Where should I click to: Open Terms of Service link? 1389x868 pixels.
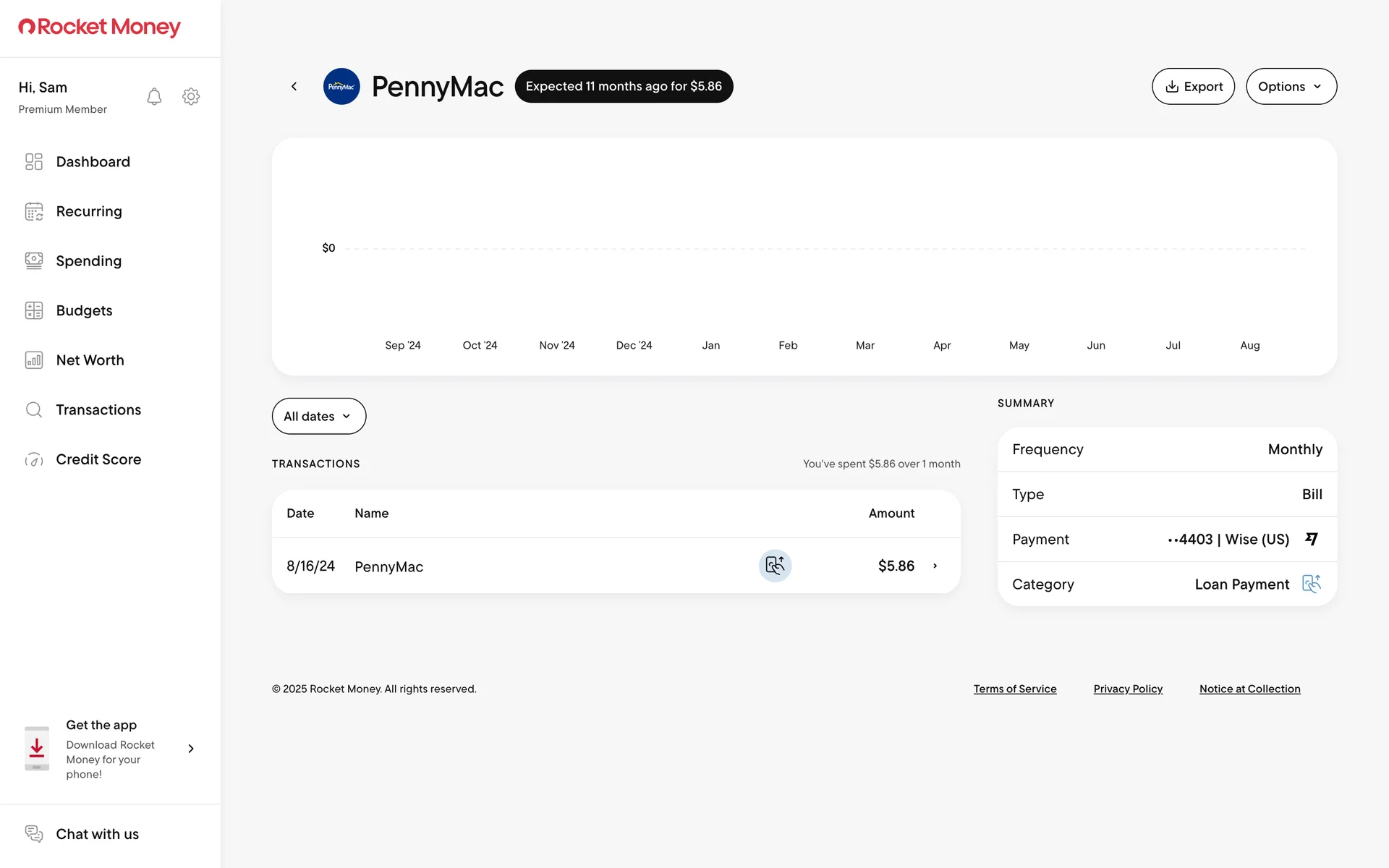pyautogui.click(x=1014, y=689)
